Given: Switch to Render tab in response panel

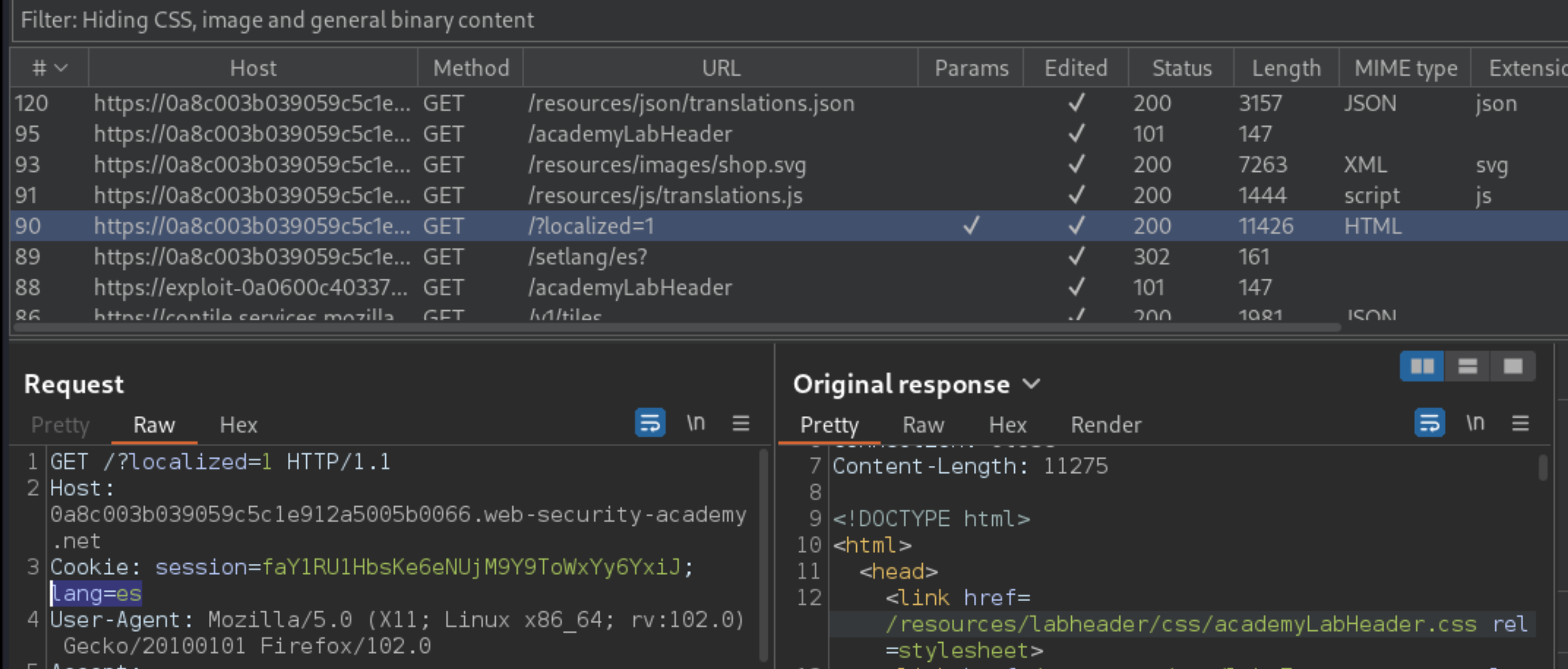Looking at the screenshot, I should 1105,425.
